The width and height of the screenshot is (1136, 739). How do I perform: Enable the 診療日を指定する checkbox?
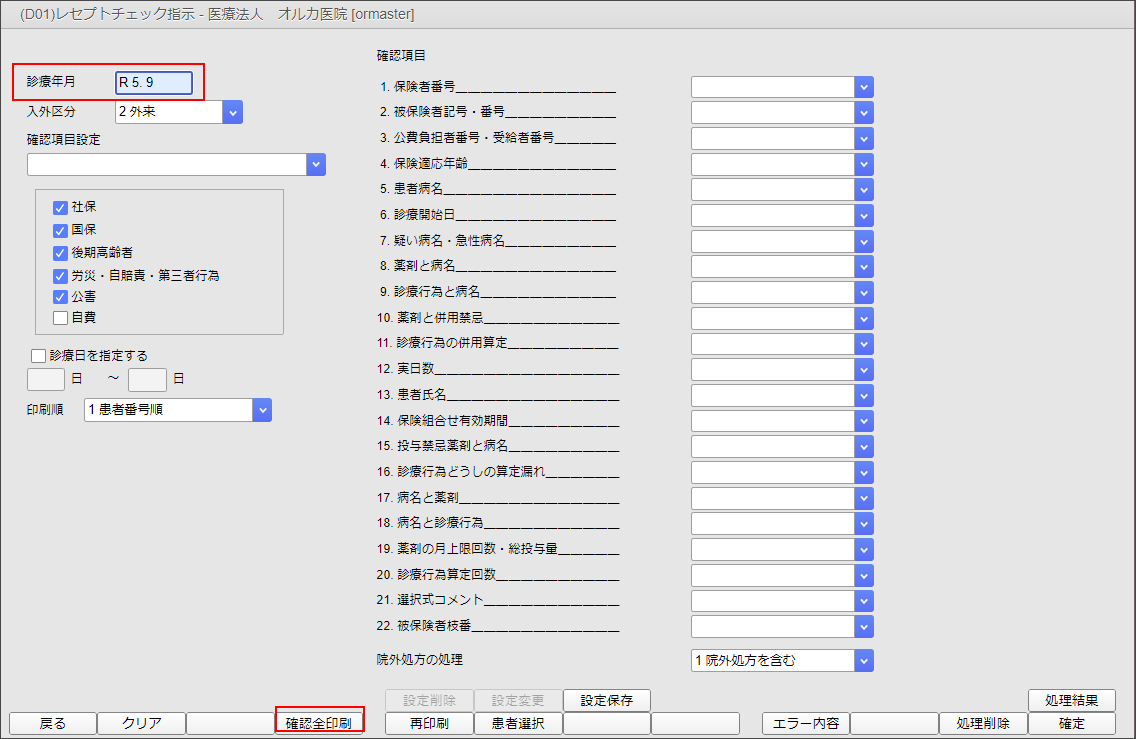(x=37, y=354)
